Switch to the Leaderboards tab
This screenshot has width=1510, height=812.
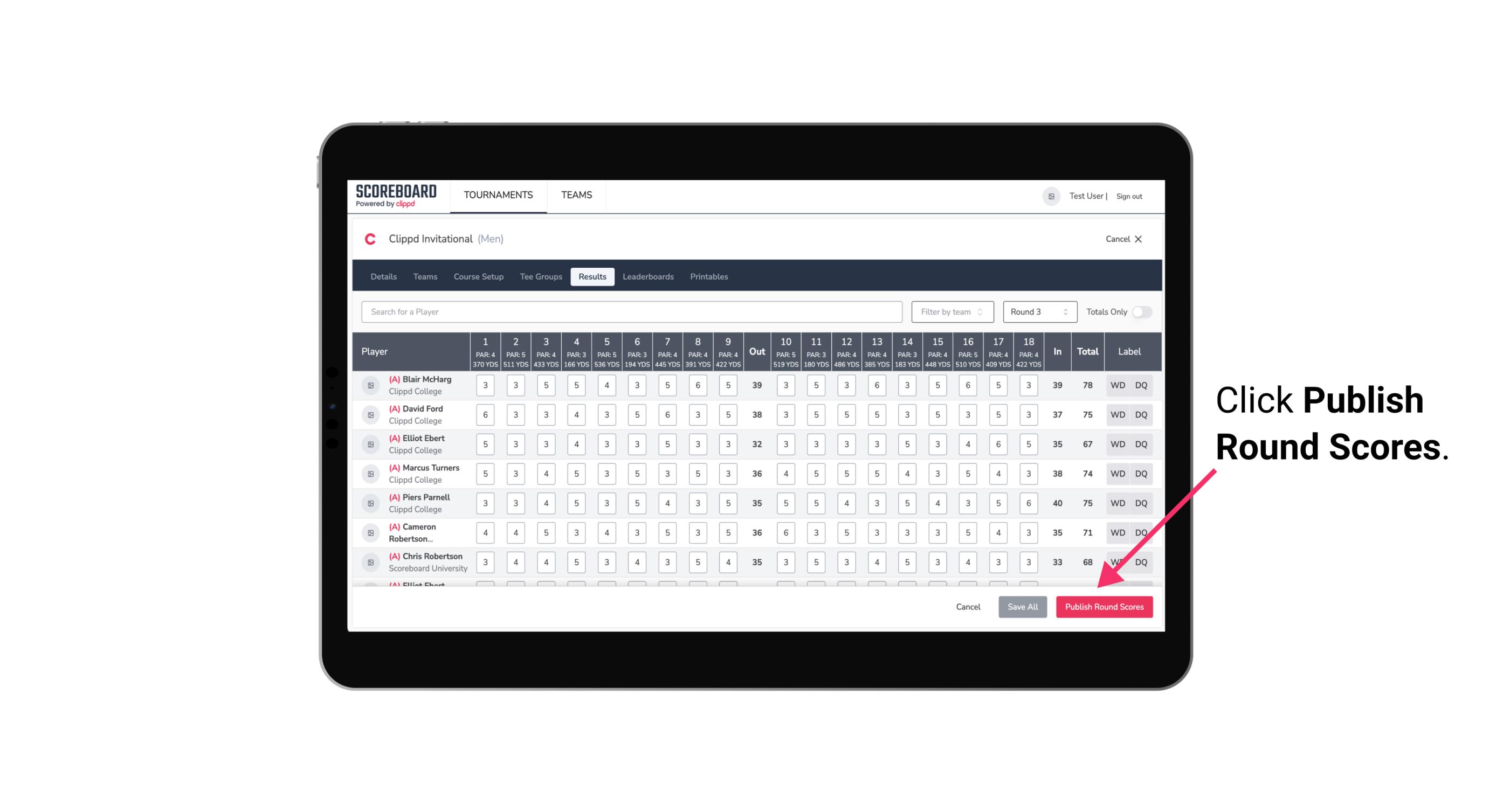pos(647,277)
